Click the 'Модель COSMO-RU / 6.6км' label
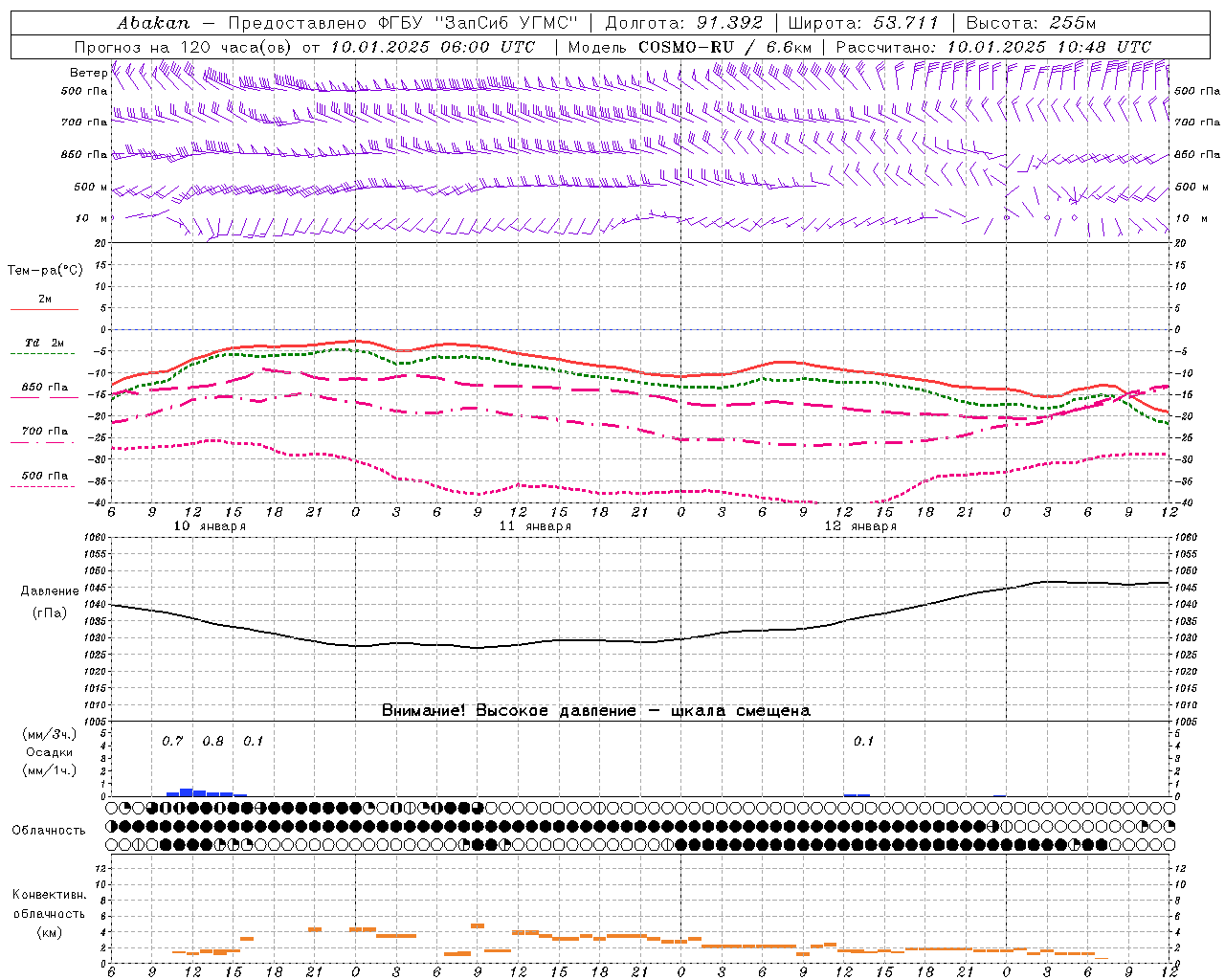Viewport: 1225px width, 980px height. (690, 46)
